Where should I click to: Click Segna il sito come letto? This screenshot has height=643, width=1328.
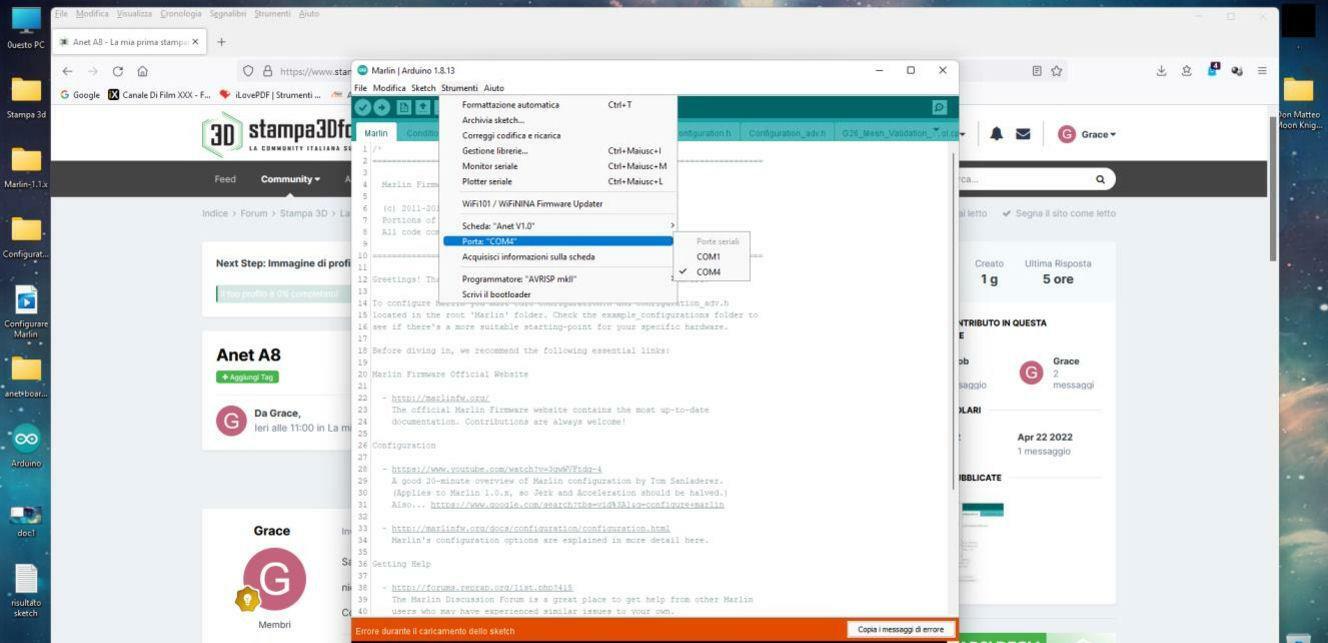point(1059,213)
